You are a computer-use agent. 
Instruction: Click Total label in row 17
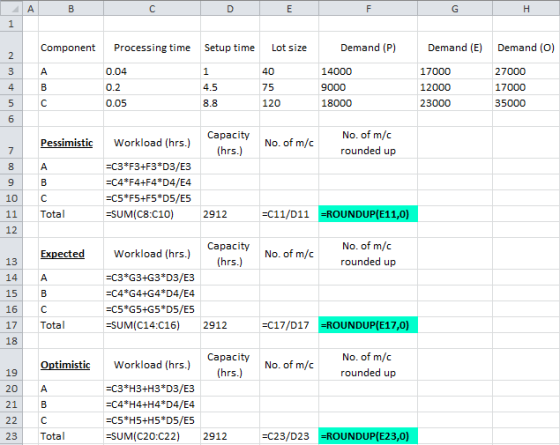click(x=71, y=325)
